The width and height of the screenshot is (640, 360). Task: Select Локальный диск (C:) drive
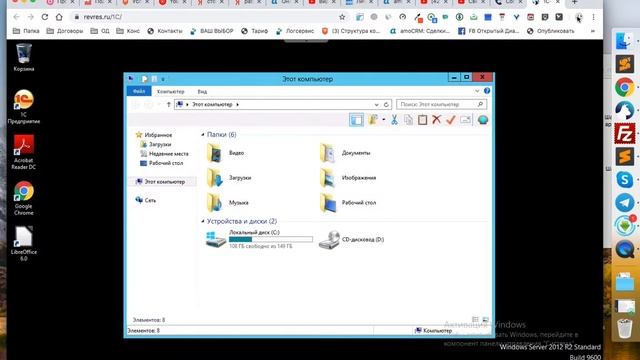pos(260,239)
